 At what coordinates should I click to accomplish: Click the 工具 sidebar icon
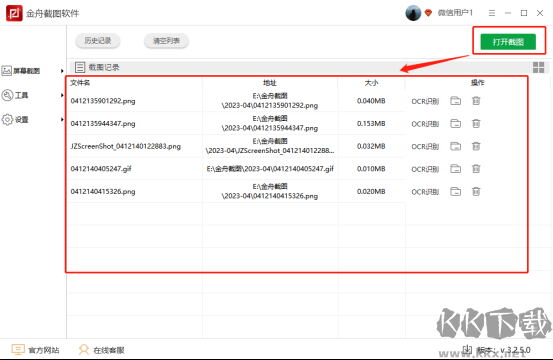tap(7, 95)
